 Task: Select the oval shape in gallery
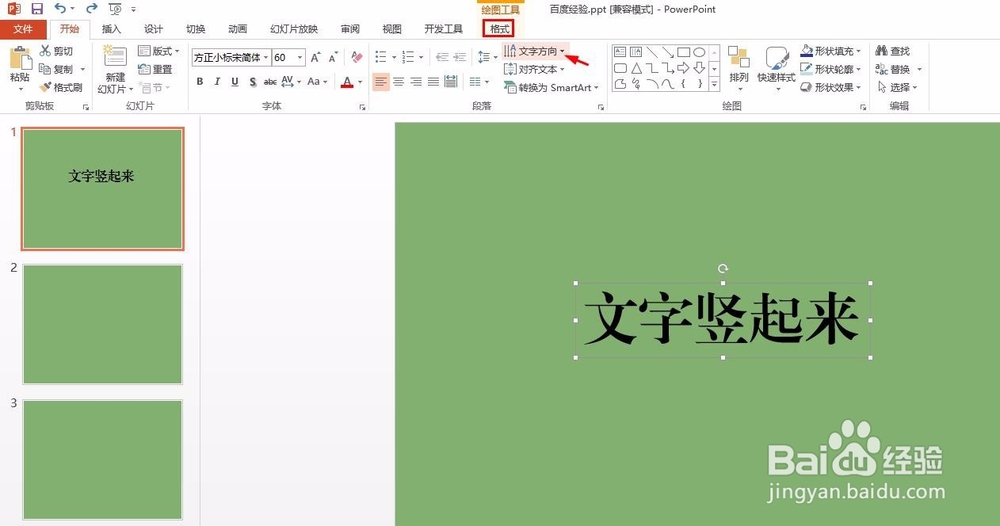pos(700,52)
